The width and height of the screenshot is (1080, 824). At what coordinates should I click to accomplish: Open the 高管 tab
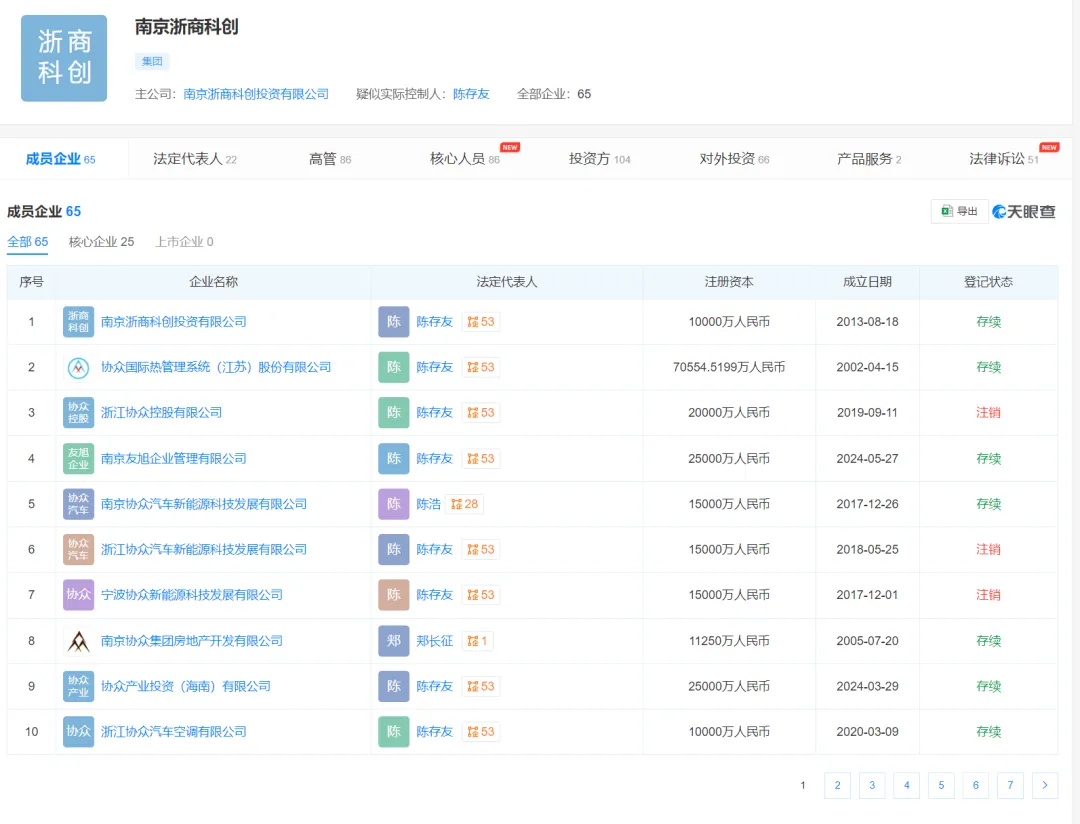tap(330, 159)
